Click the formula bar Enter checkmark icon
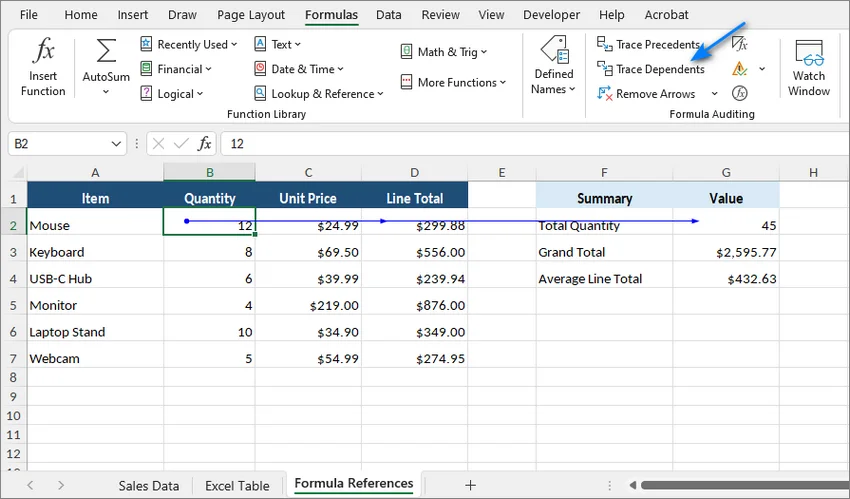850x499 pixels. [x=181, y=144]
